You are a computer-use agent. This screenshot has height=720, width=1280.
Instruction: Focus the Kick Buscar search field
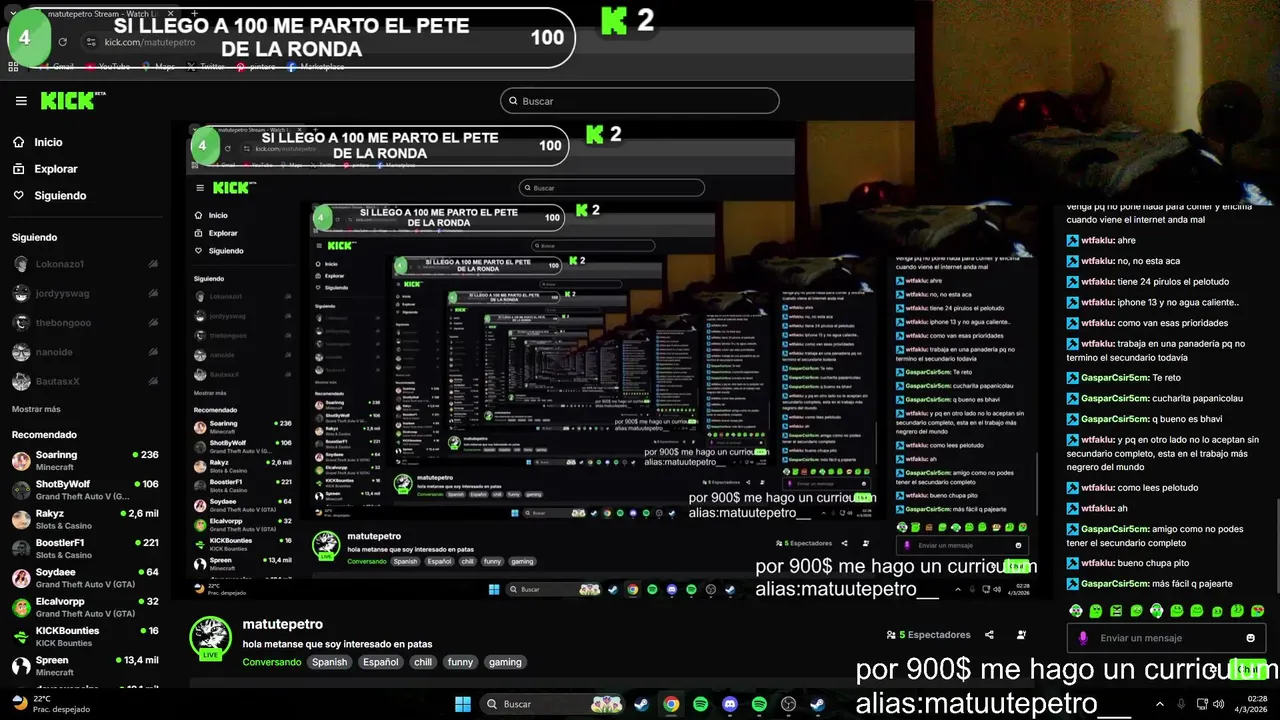click(640, 101)
